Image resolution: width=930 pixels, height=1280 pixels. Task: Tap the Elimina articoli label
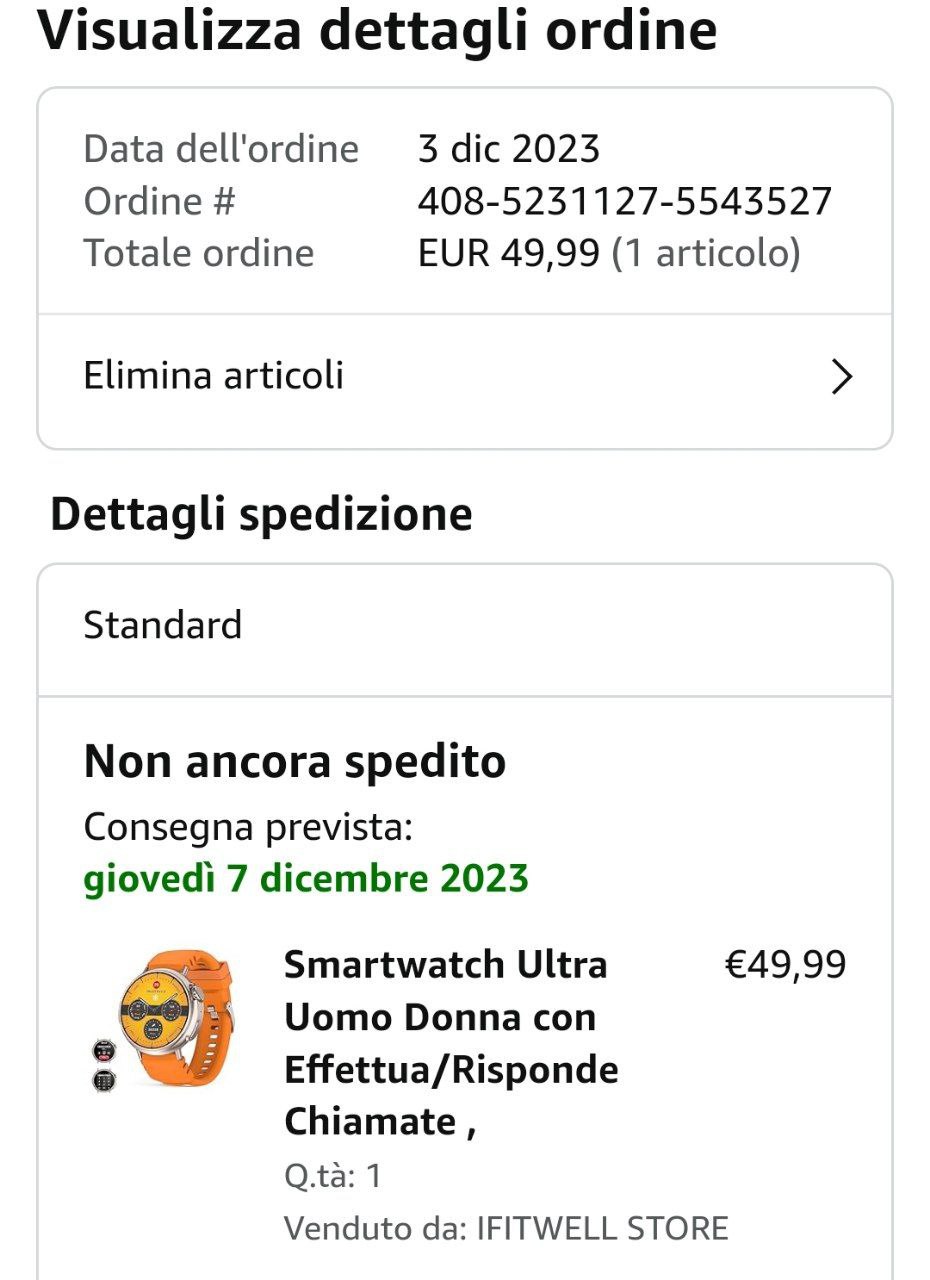click(x=213, y=376)
